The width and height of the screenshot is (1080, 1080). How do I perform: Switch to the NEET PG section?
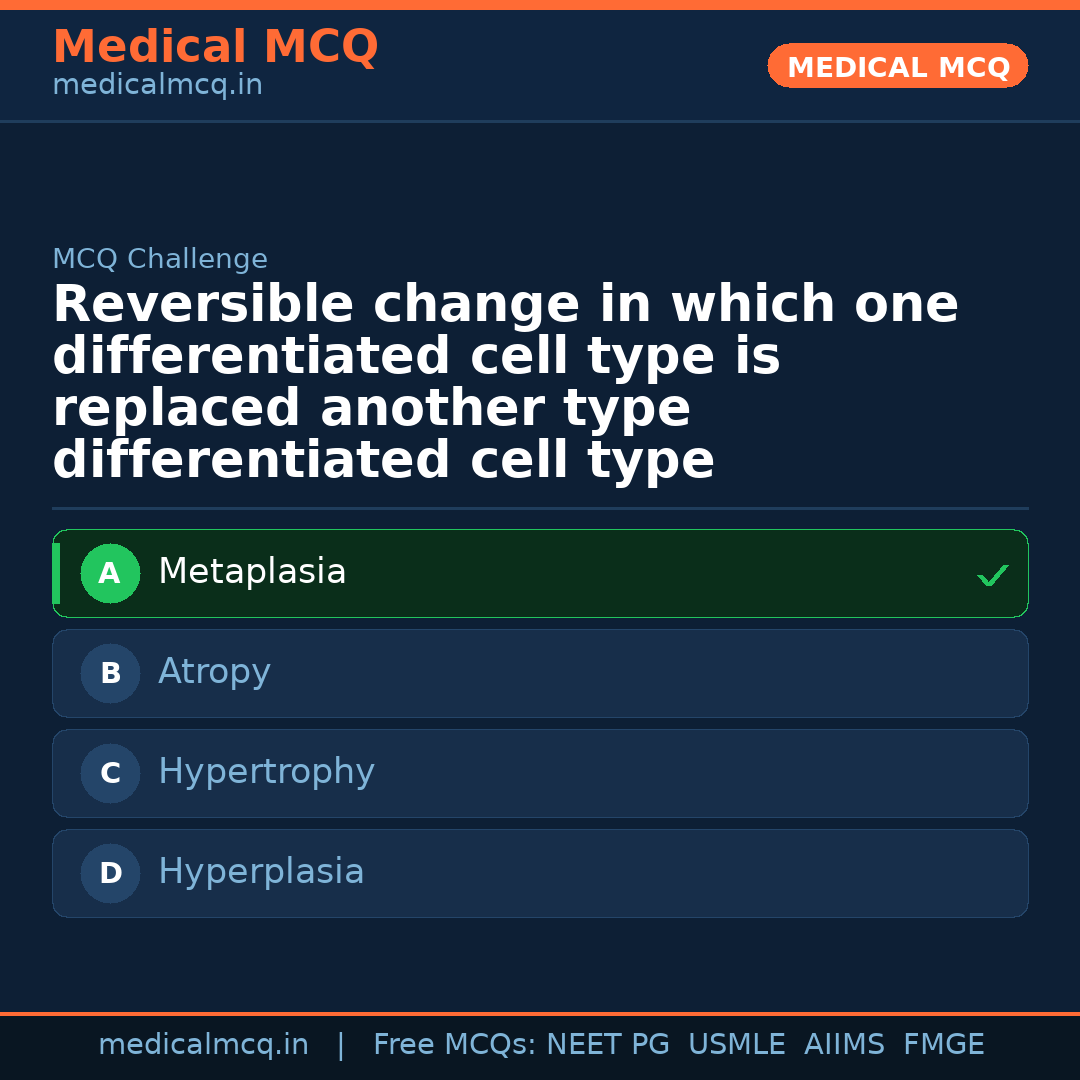tap(607, 1044)
